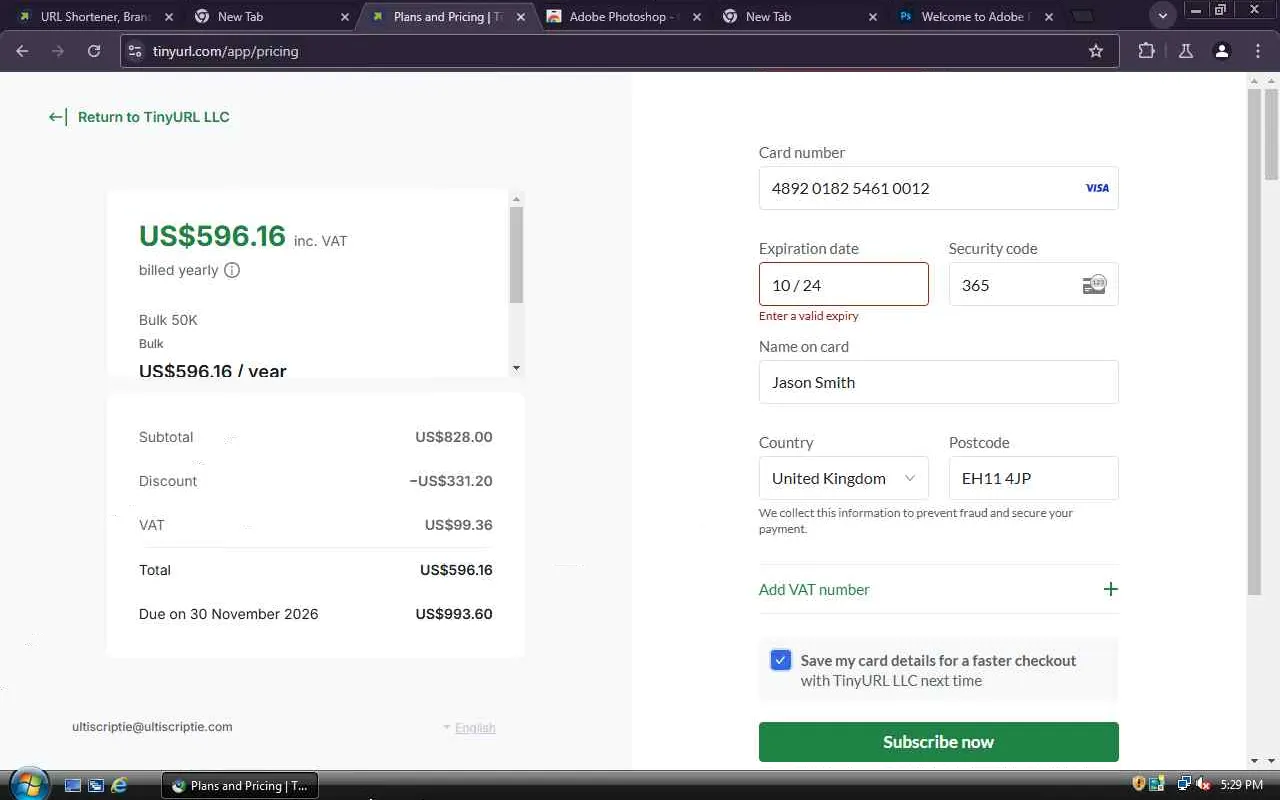The image size is (1280, 800).
Task: Click the muted volume tray icon
Action: [x=1204, y=785]
